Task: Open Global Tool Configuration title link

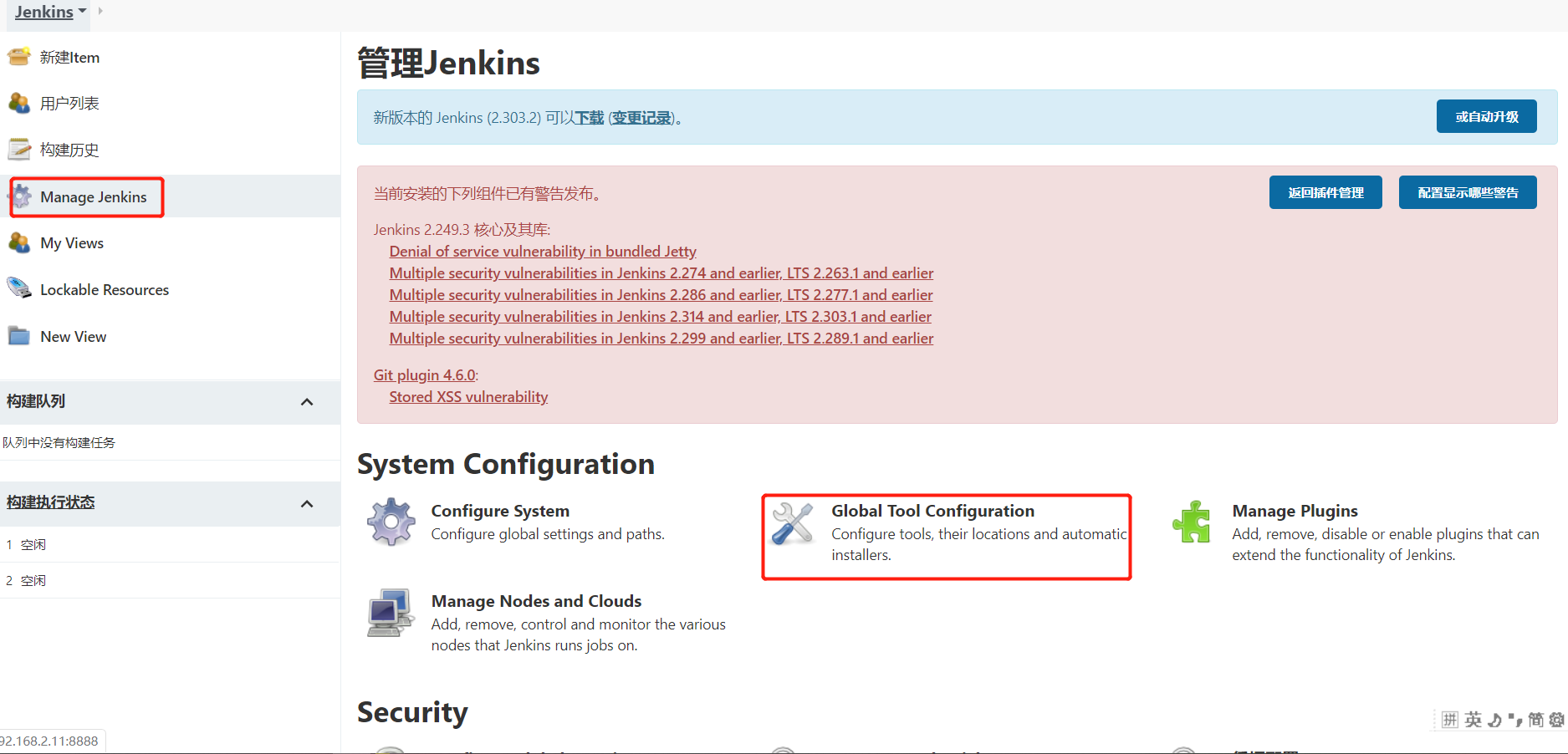Action: 932,511
